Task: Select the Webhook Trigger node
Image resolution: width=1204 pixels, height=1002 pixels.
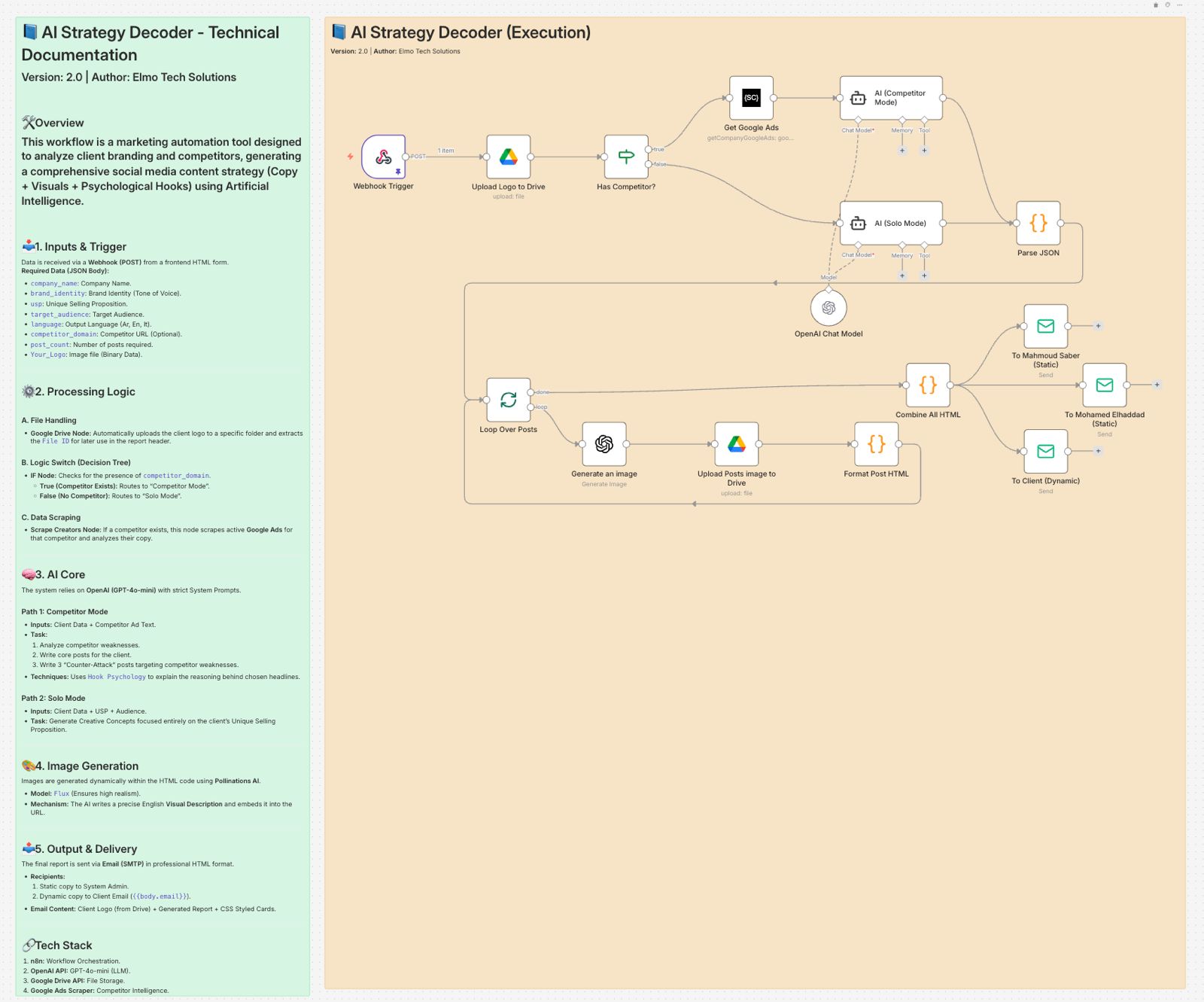Action: (384, 157)
